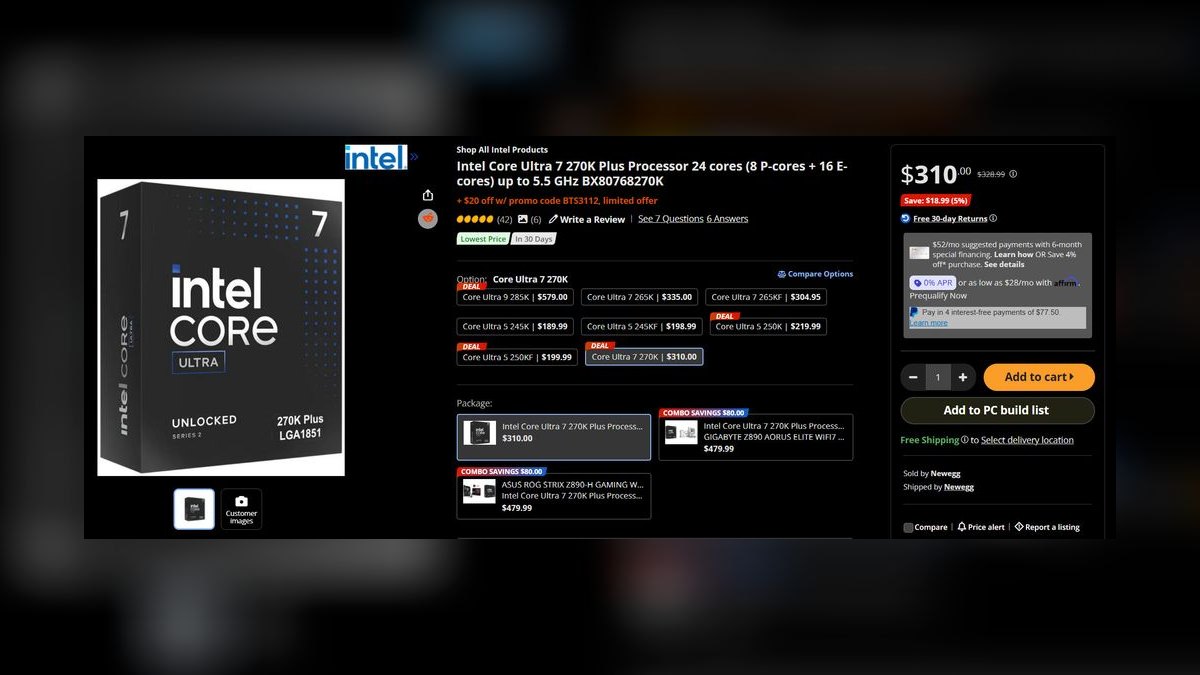Select Core Ultra 9 285K option
Screen dimensions: 1200x675
[515, 297]
